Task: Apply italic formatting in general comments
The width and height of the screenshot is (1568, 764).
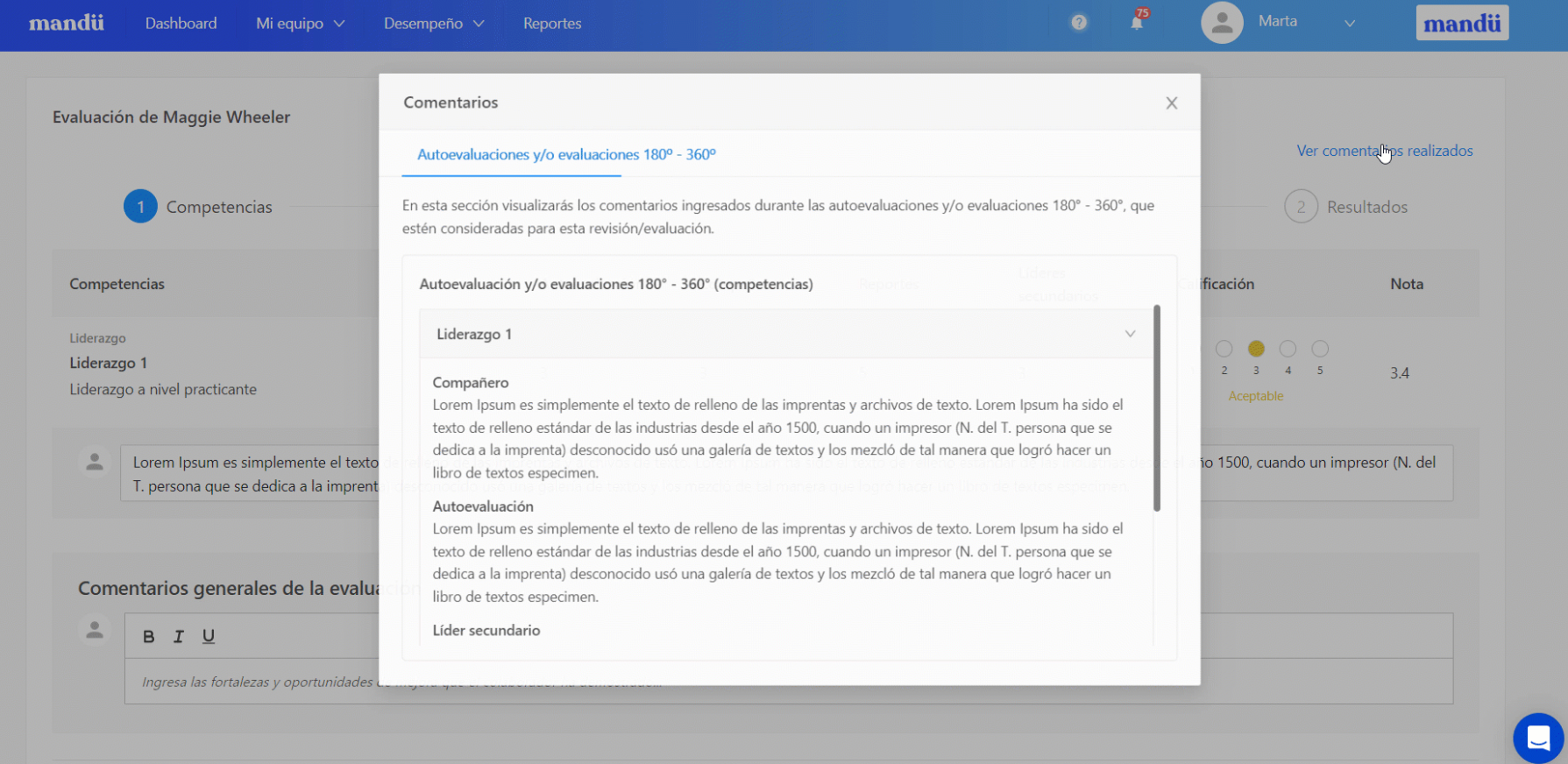Action: click(x=179, y=637)
